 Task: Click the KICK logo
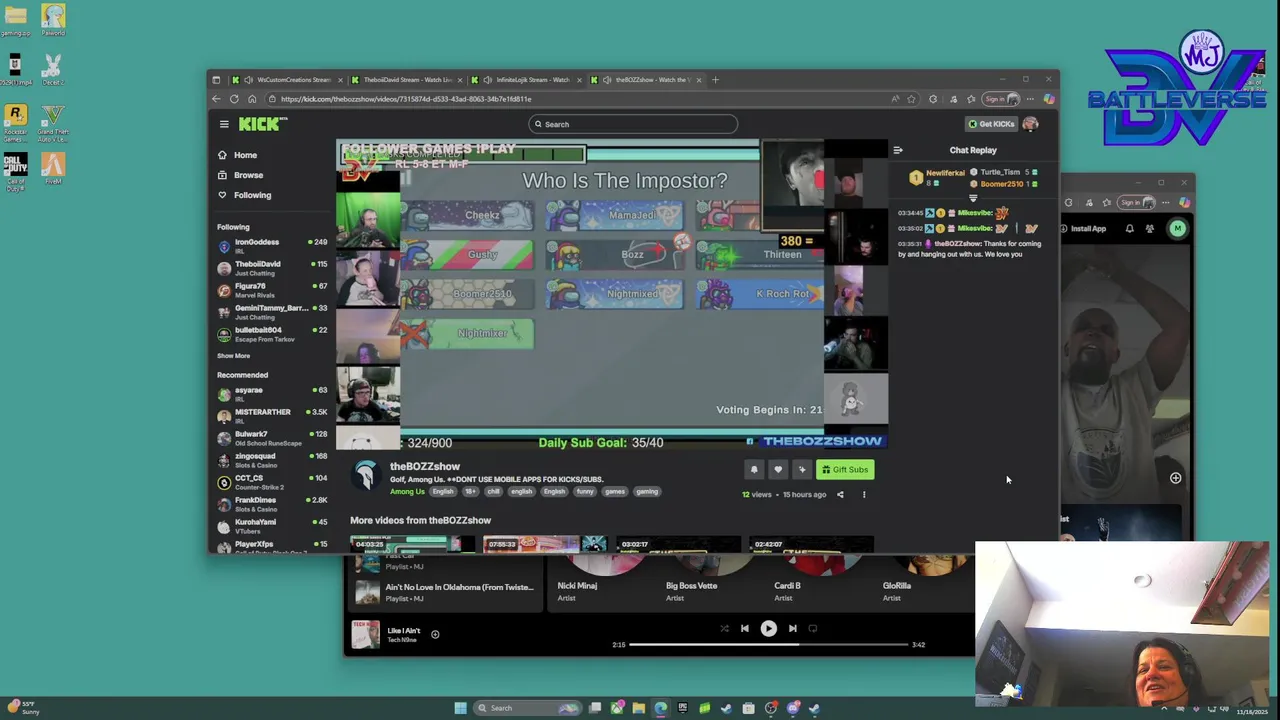click(262, 124)
